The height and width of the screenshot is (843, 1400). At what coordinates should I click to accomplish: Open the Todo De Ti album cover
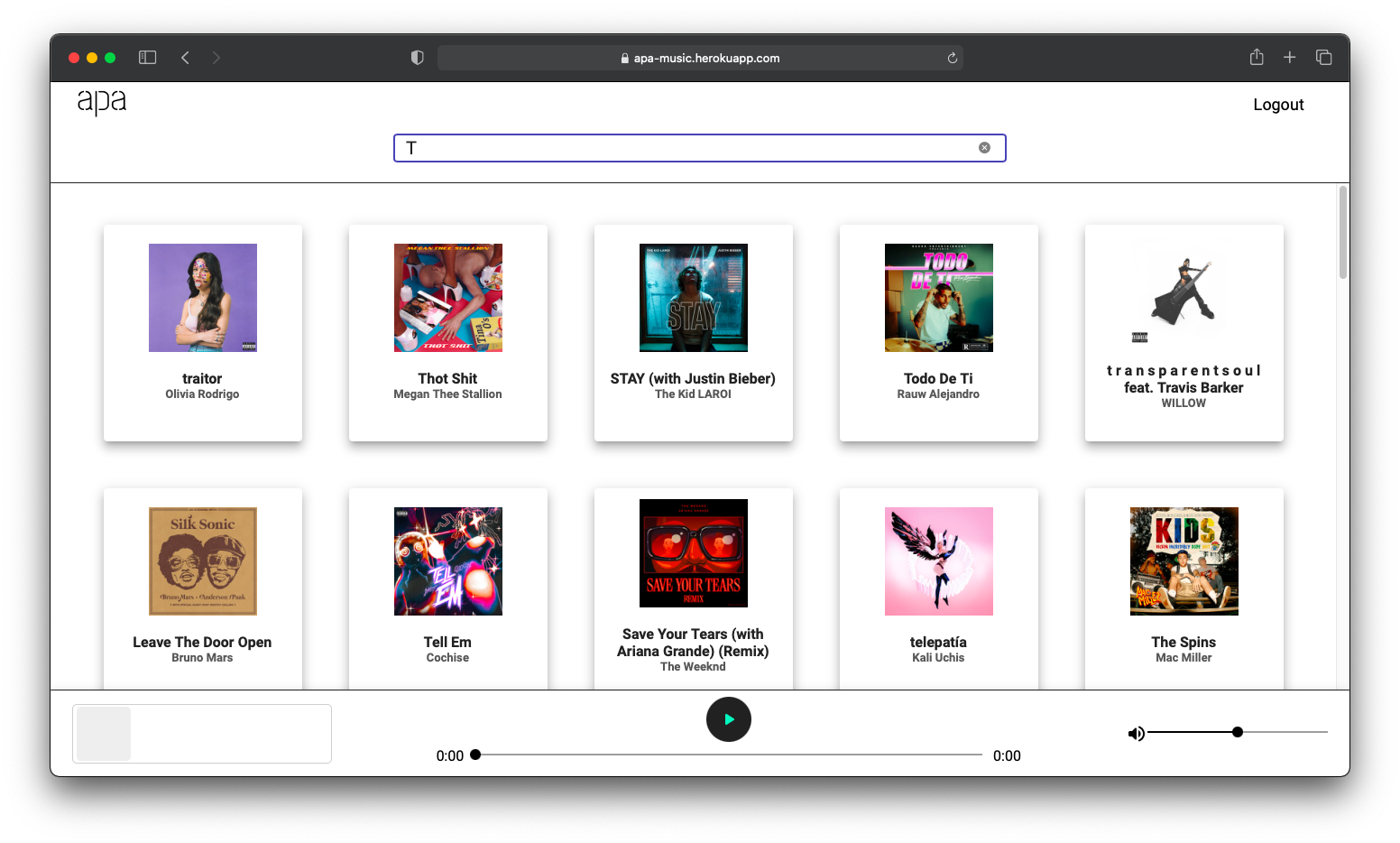(x=939, y=298)
